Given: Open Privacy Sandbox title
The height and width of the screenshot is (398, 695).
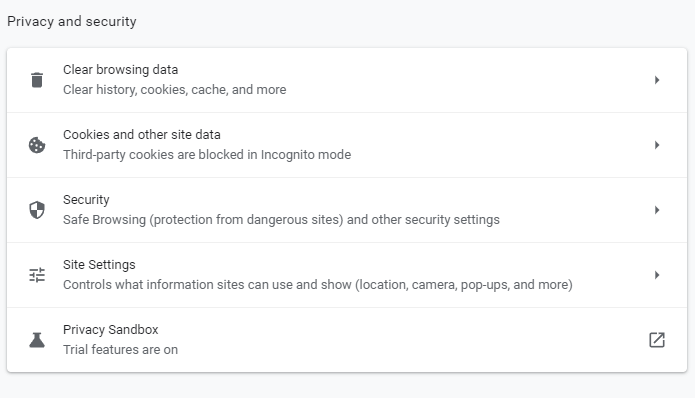Looking at the screenshot, I should 111,330.
